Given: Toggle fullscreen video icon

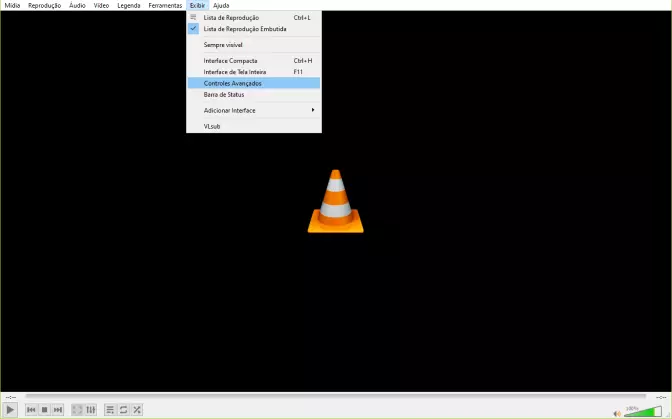Looking at the screenshot, I should click(77, 410).
